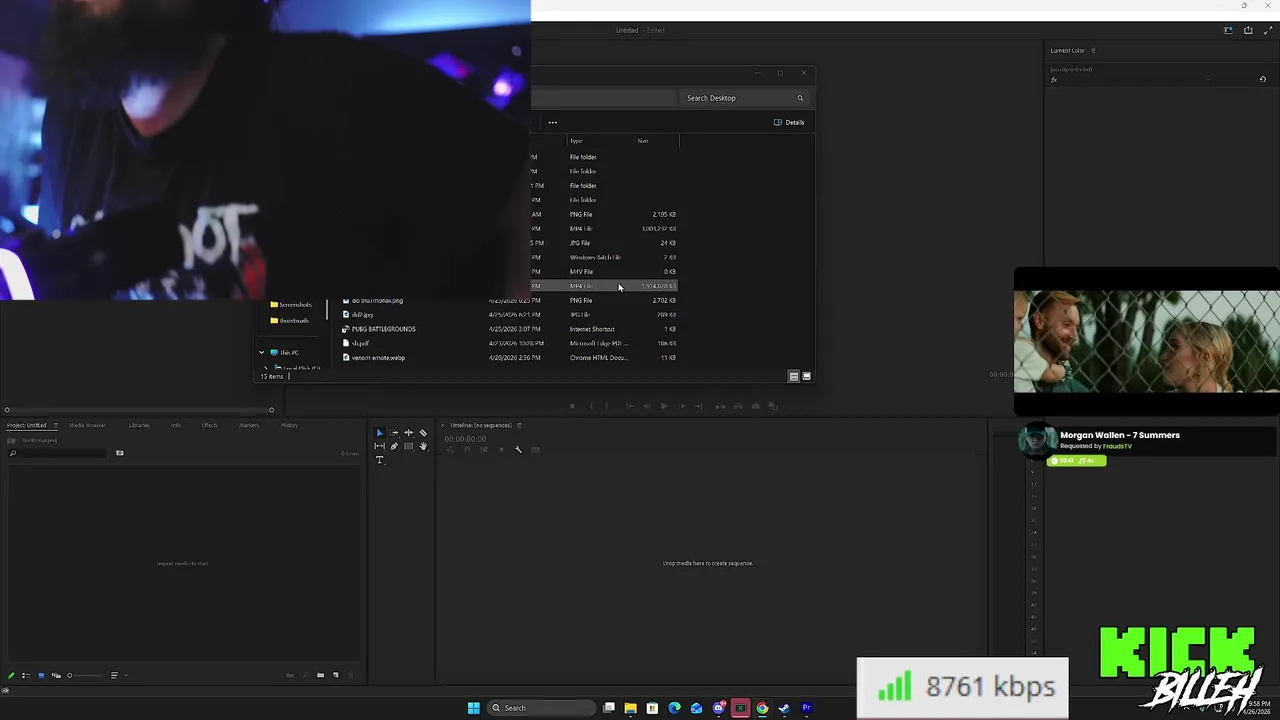Viewport: 1280px width, 720px height.
Task: Switch to Libraries tab
Action: point(139,425)
